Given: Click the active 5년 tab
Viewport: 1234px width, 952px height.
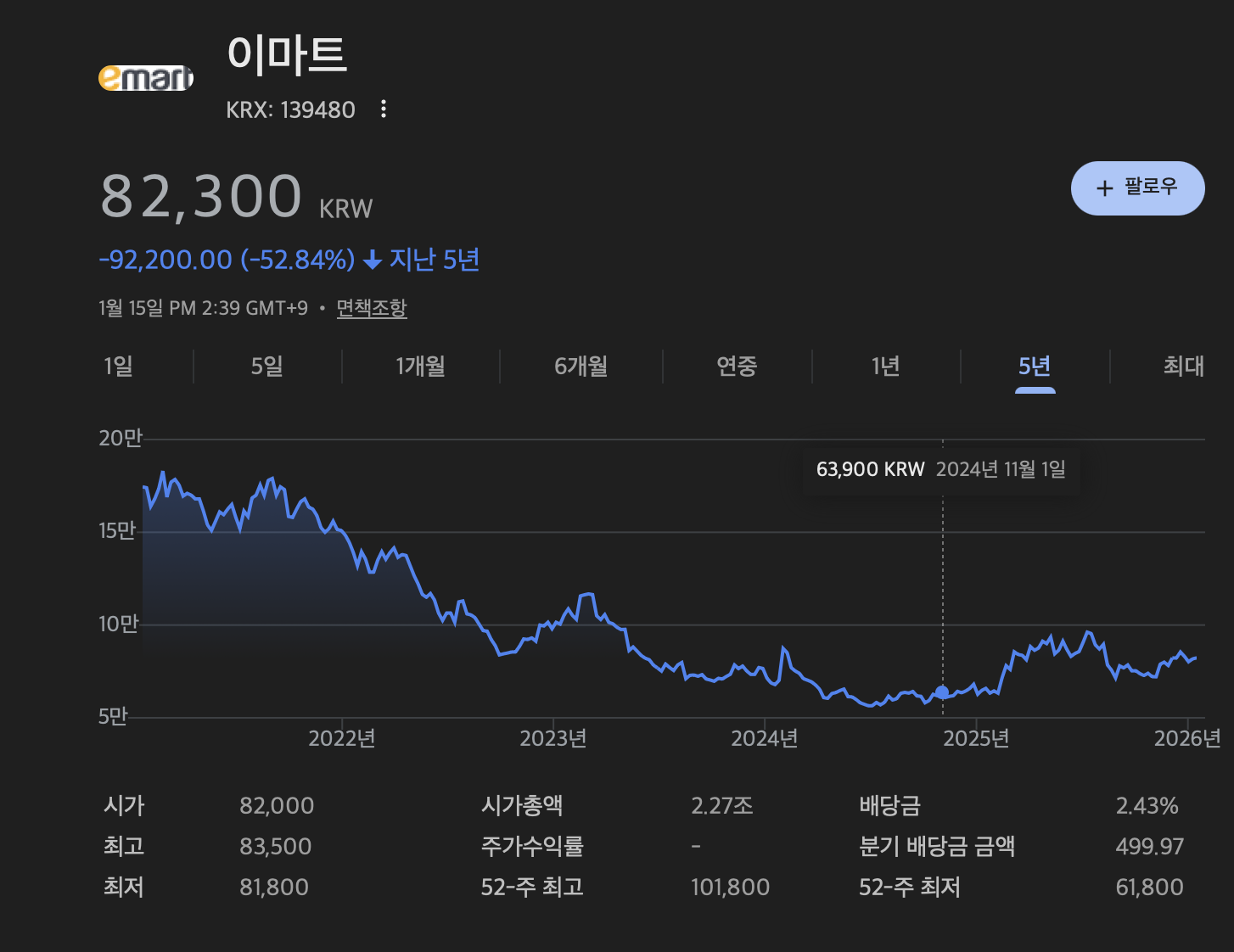Looking at the screenshot, I should click(1035, 367).
